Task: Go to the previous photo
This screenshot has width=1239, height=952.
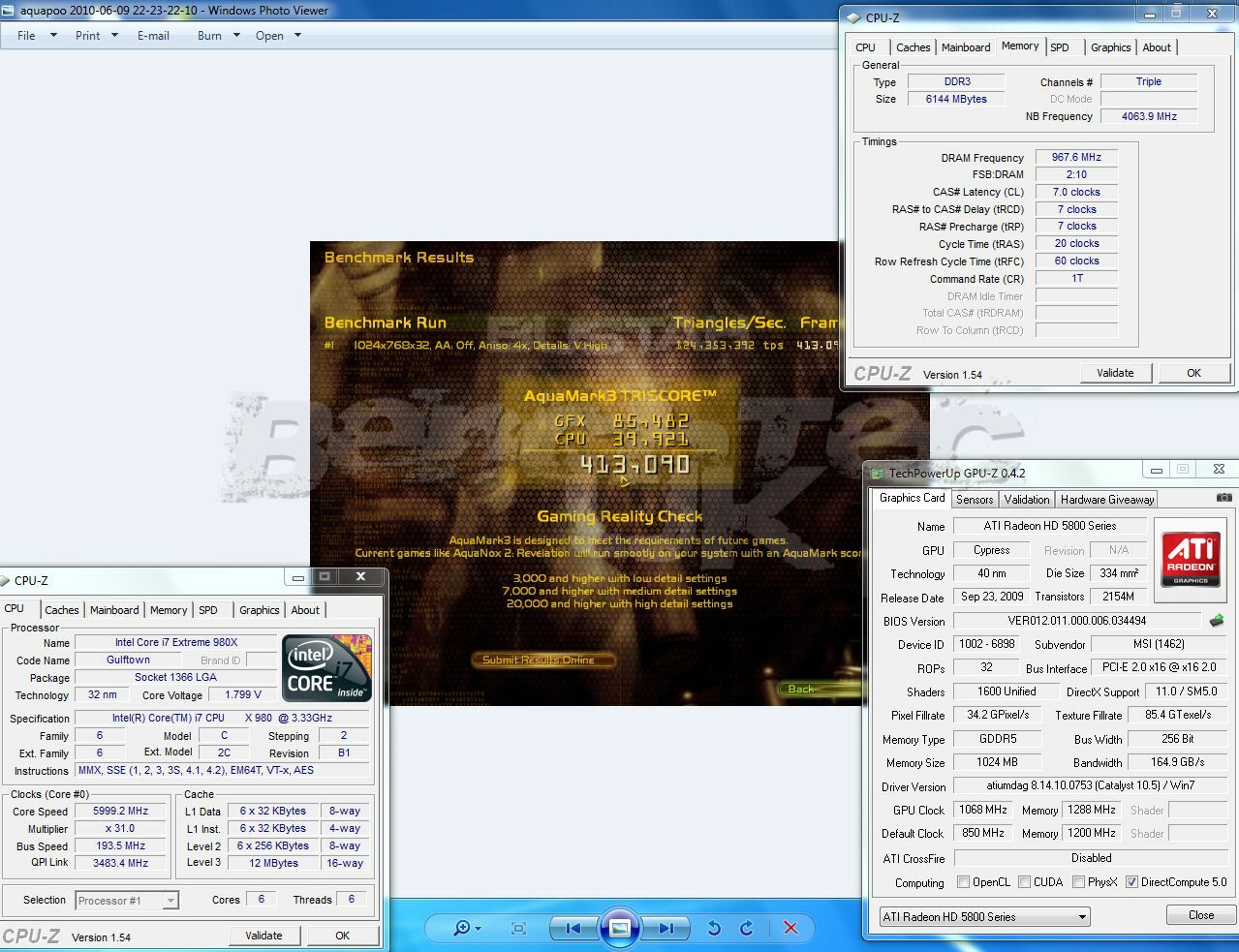Action: pyautogui.click(x=573, y=928)
